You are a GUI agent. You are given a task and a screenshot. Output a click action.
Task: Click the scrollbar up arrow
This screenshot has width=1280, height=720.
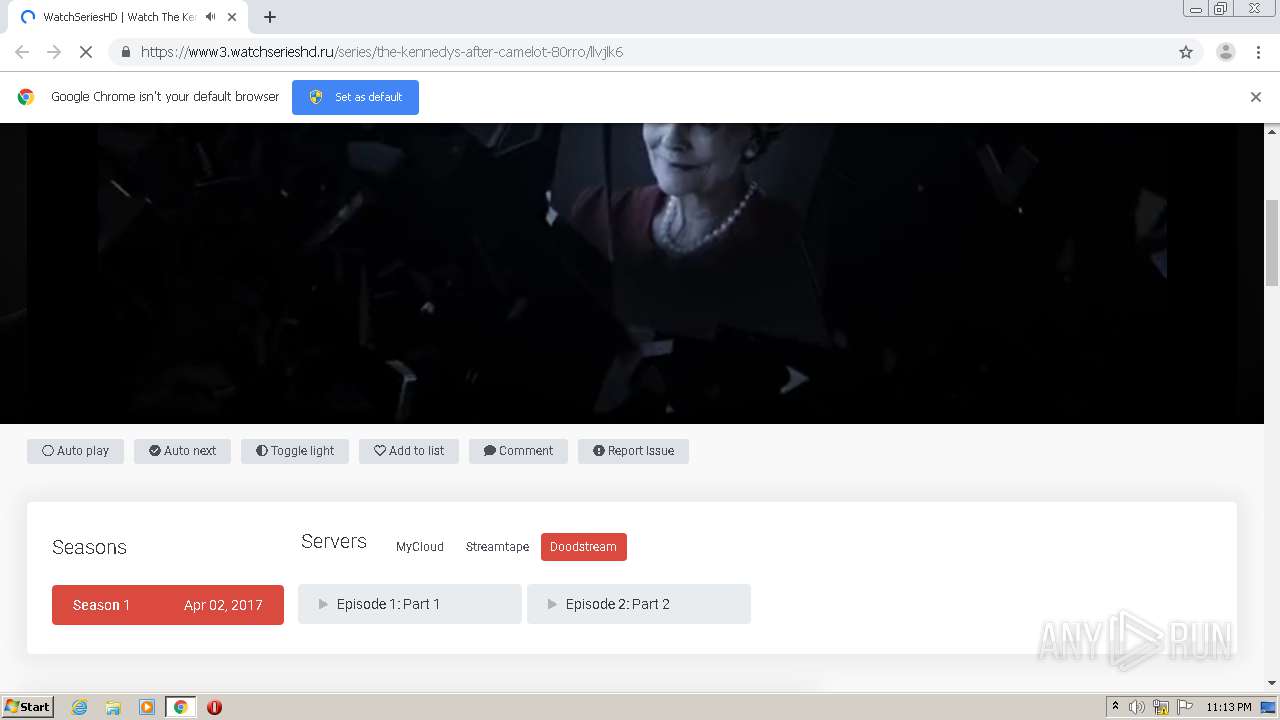click(x=1272, y=131)
